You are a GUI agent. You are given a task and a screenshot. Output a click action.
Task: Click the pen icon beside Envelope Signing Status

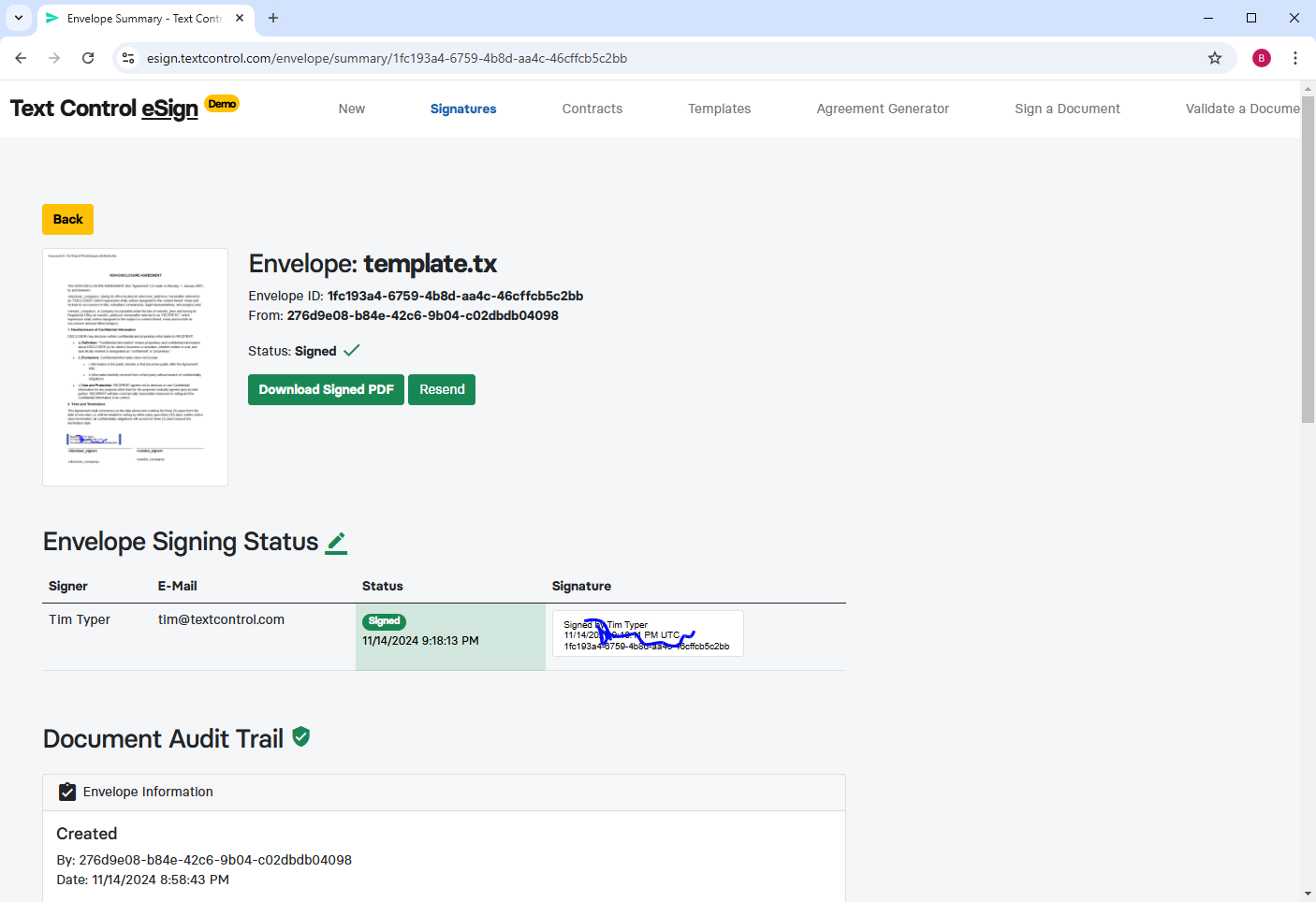(x=336, y=543)
